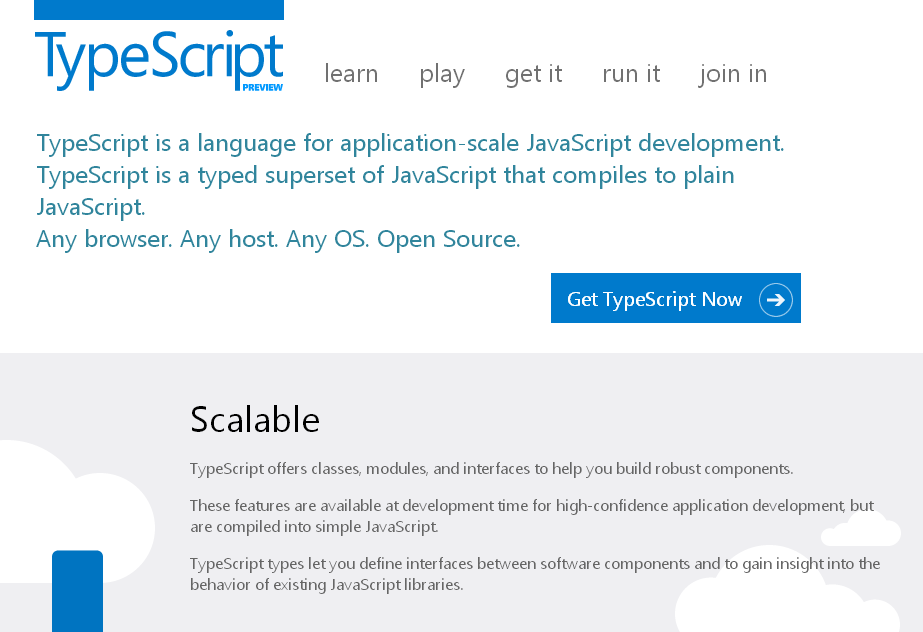Viewport: 923px width, 632px height.
Task: Open the join in section
Action: pos(733,74)
